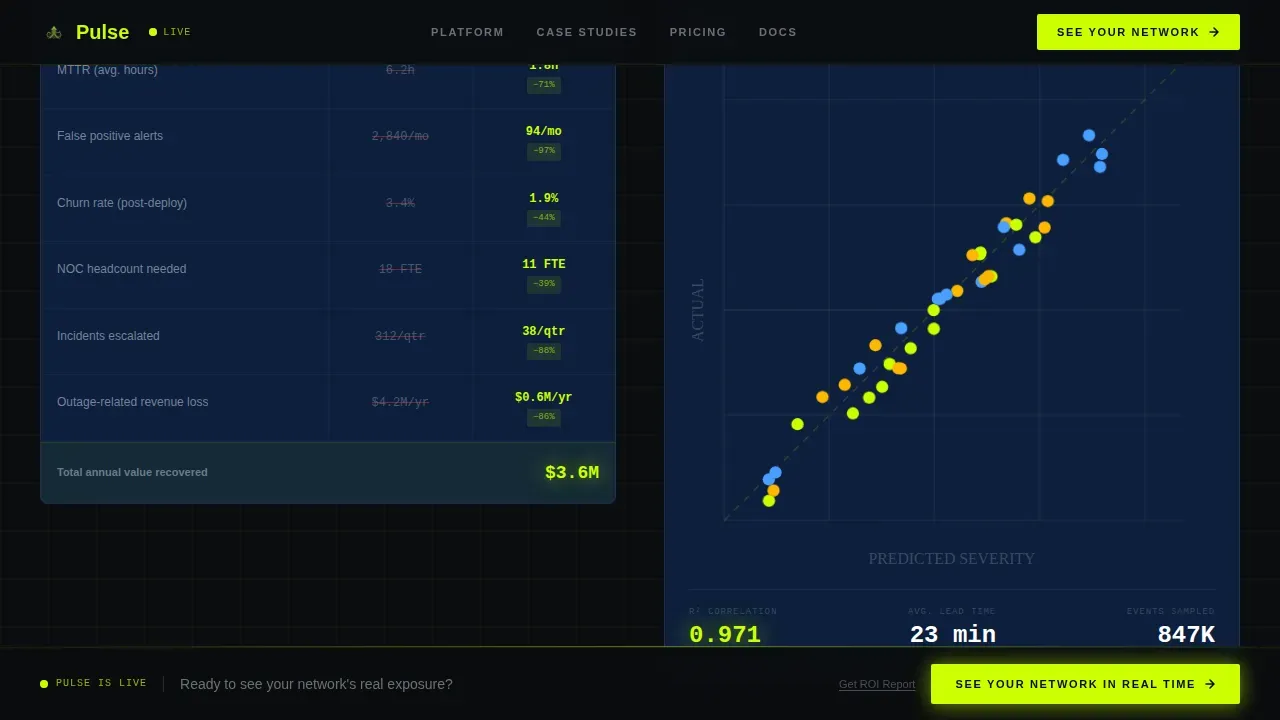
Task: Click the LIVE status dot indicator
Action: (153, 32)
